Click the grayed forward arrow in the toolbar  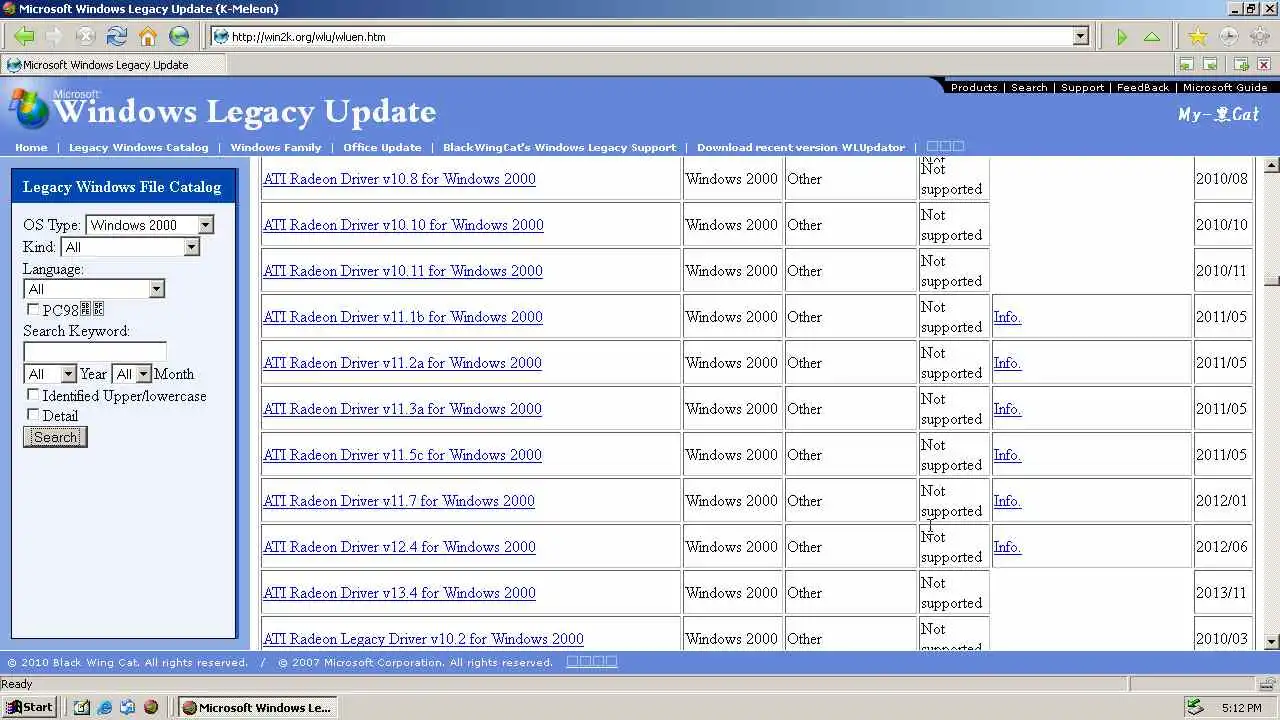pos(55,37)
